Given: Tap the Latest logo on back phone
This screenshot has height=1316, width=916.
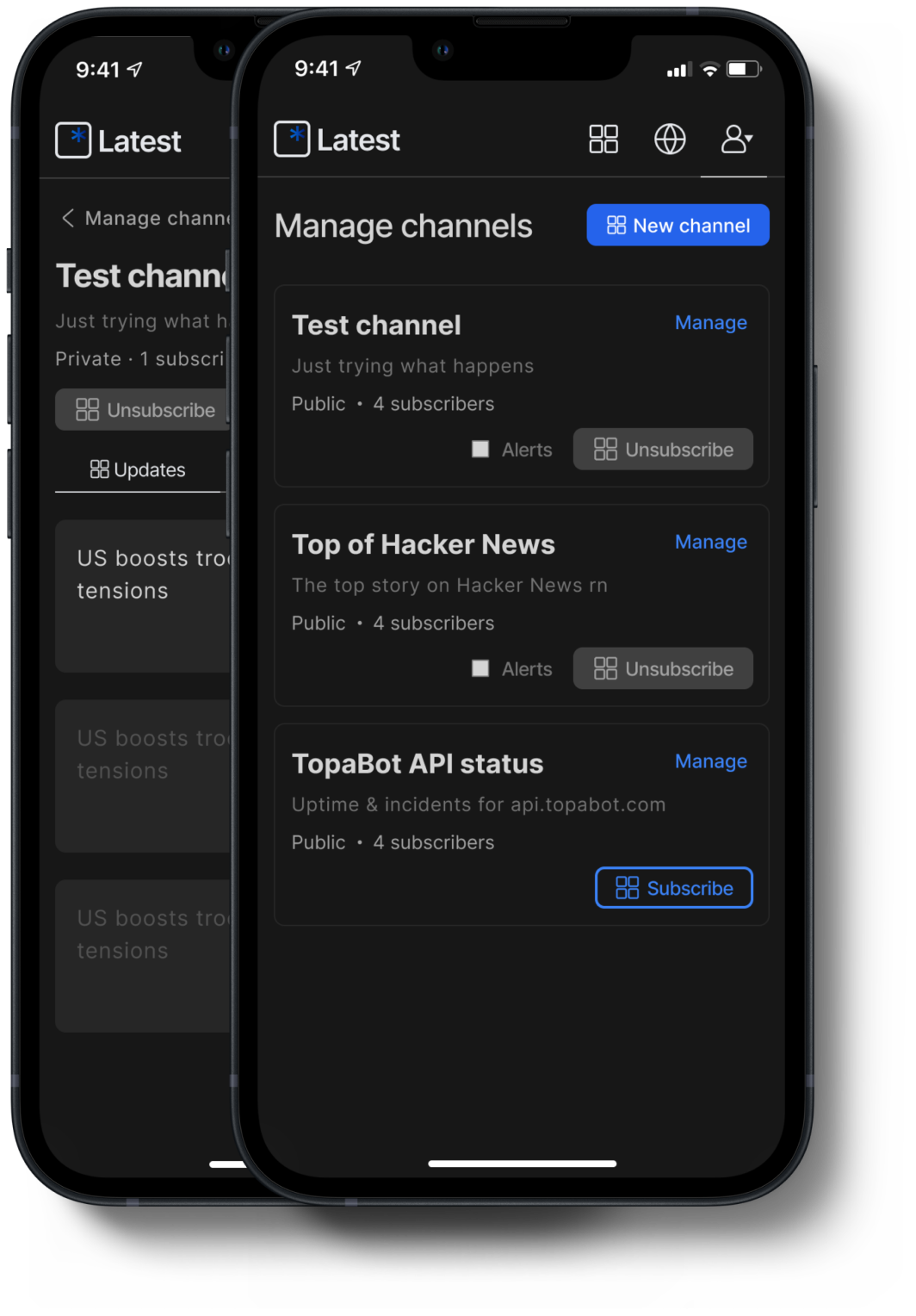Looking at the screenshot, I should 119,140.
